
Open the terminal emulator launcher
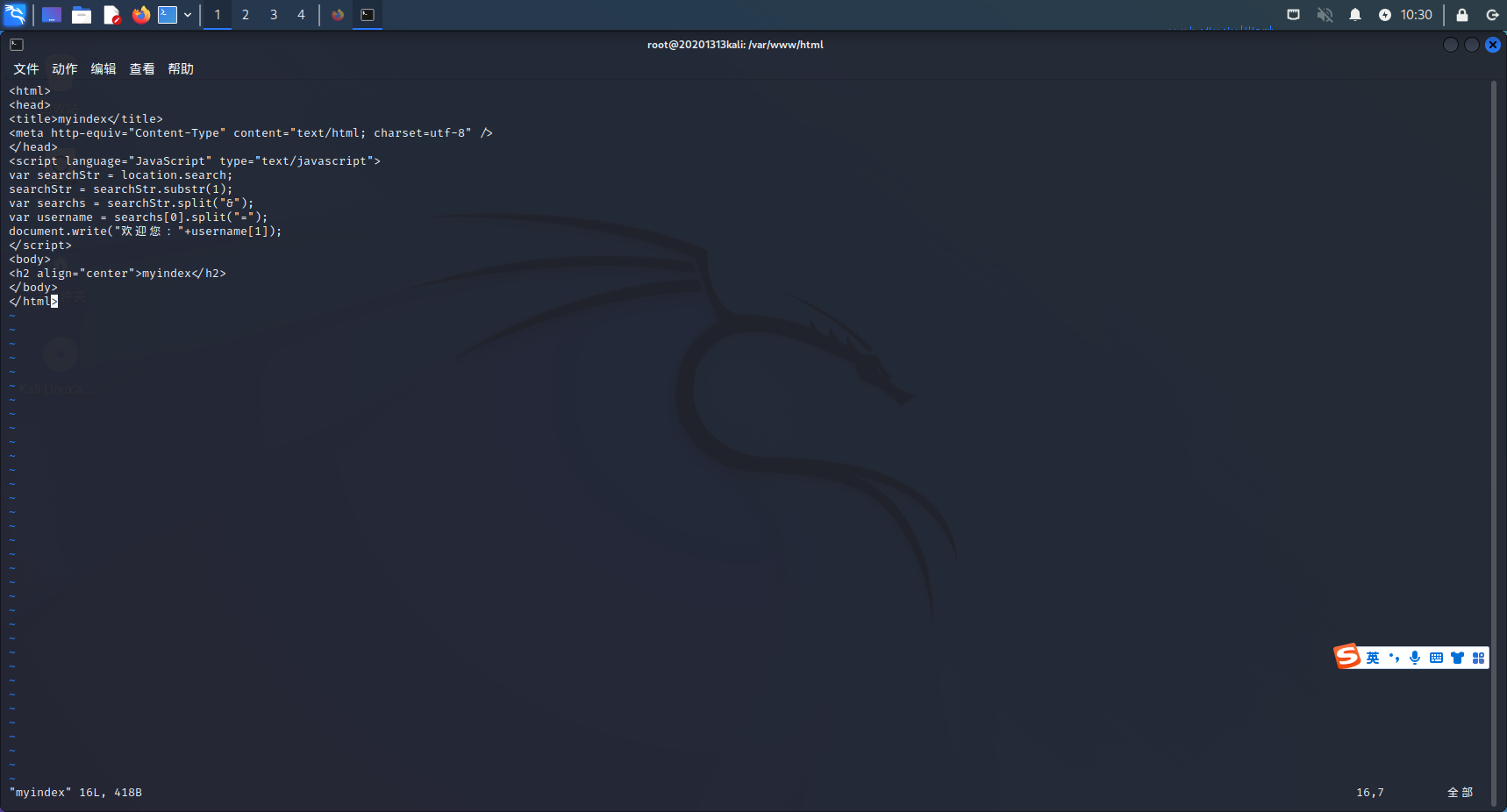coord(168,15)
